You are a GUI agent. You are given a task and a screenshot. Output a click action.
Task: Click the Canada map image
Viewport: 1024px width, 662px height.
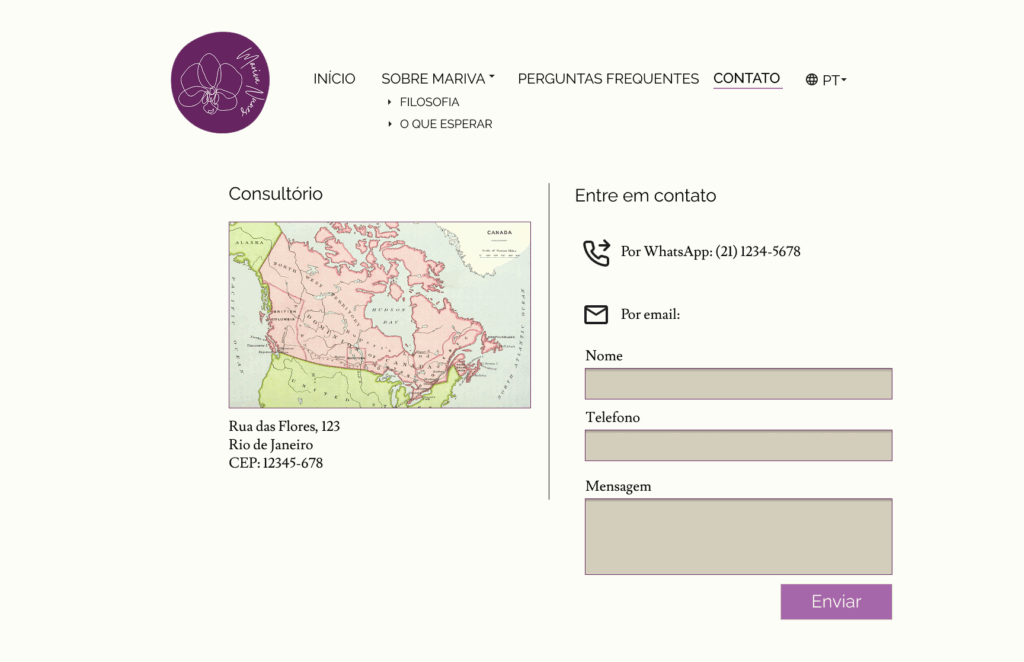(380, 315)
